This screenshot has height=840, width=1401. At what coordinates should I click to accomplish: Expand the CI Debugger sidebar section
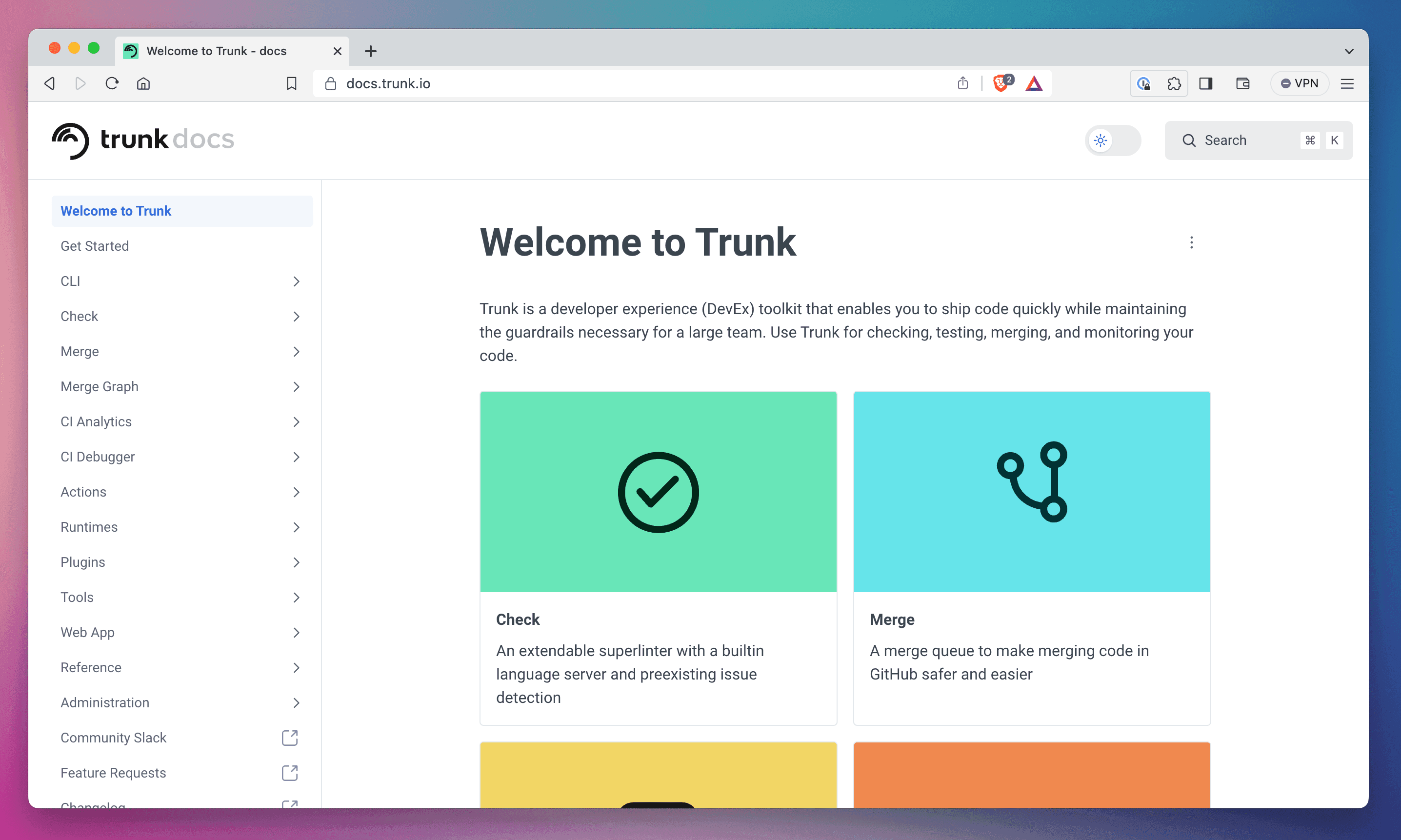(x=296, y=457)
